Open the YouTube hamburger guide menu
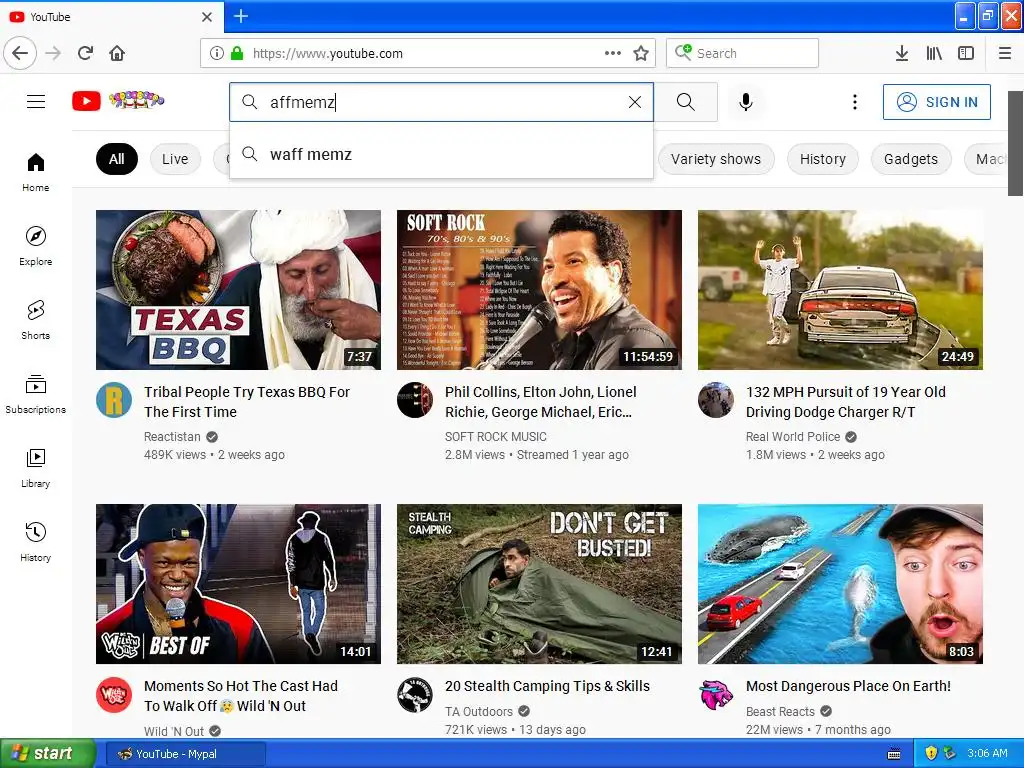 (x=36, y=101)
